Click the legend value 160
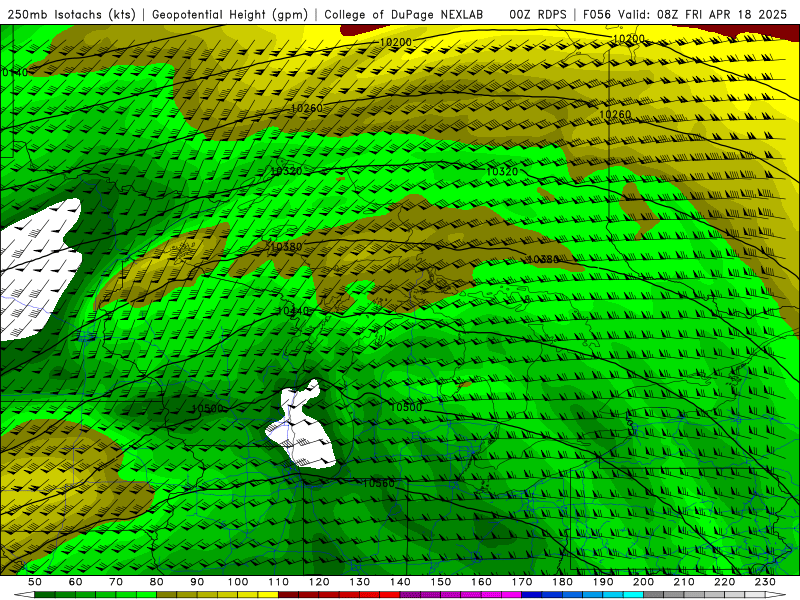 click(x=482, y=582)
